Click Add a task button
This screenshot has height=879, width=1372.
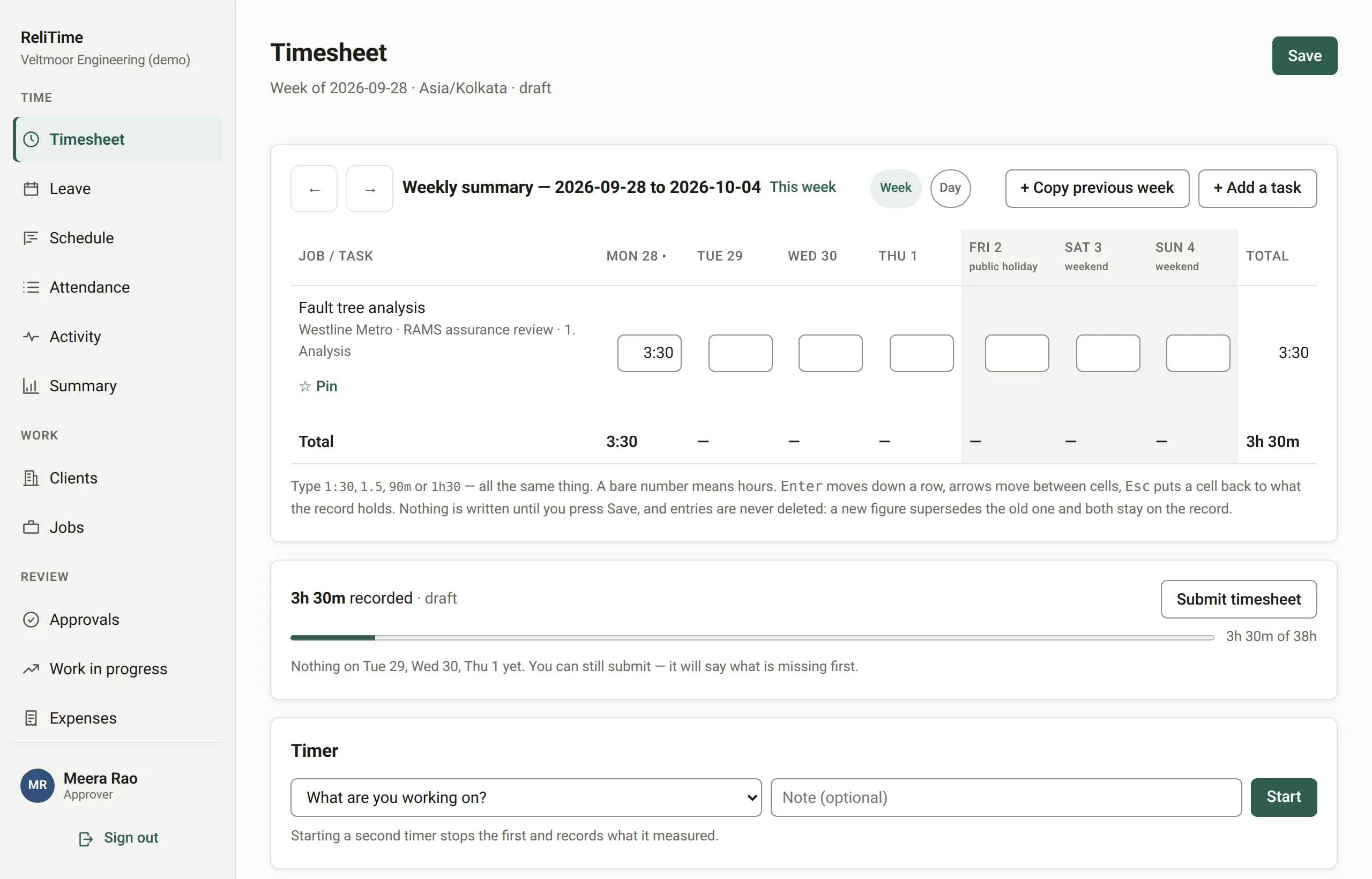(x=1257, y=188)
